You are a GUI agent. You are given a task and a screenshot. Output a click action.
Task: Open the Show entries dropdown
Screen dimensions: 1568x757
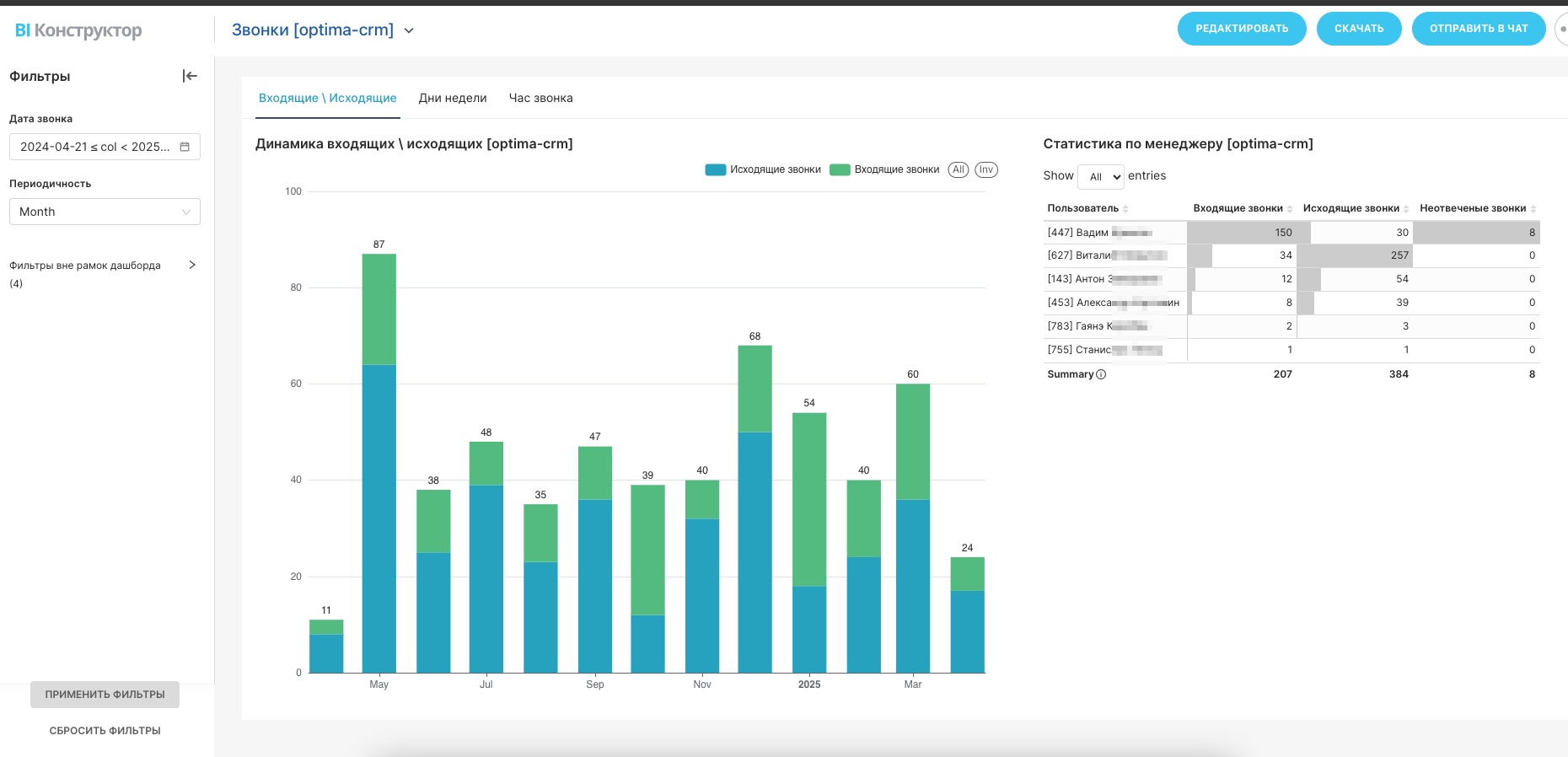1101,176
